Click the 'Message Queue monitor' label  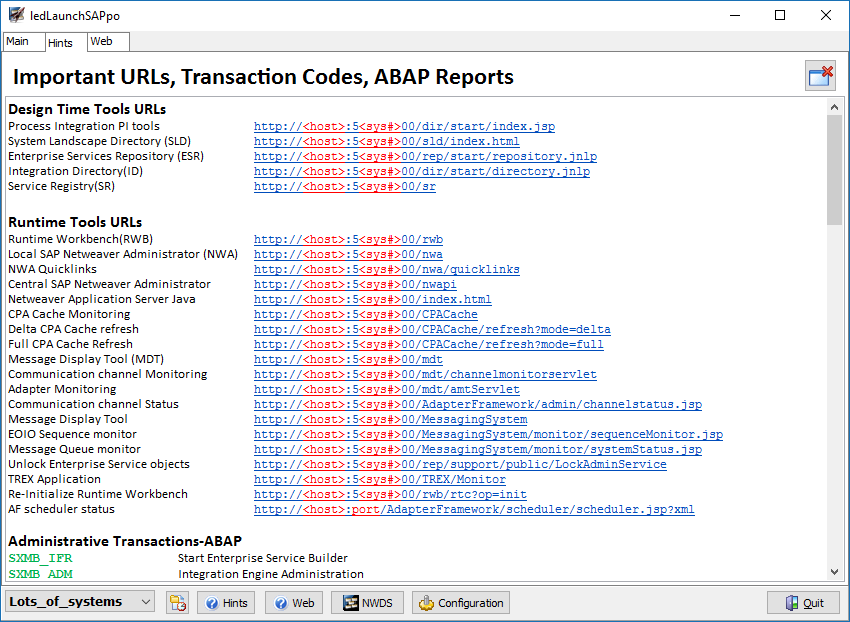point(74,449)
